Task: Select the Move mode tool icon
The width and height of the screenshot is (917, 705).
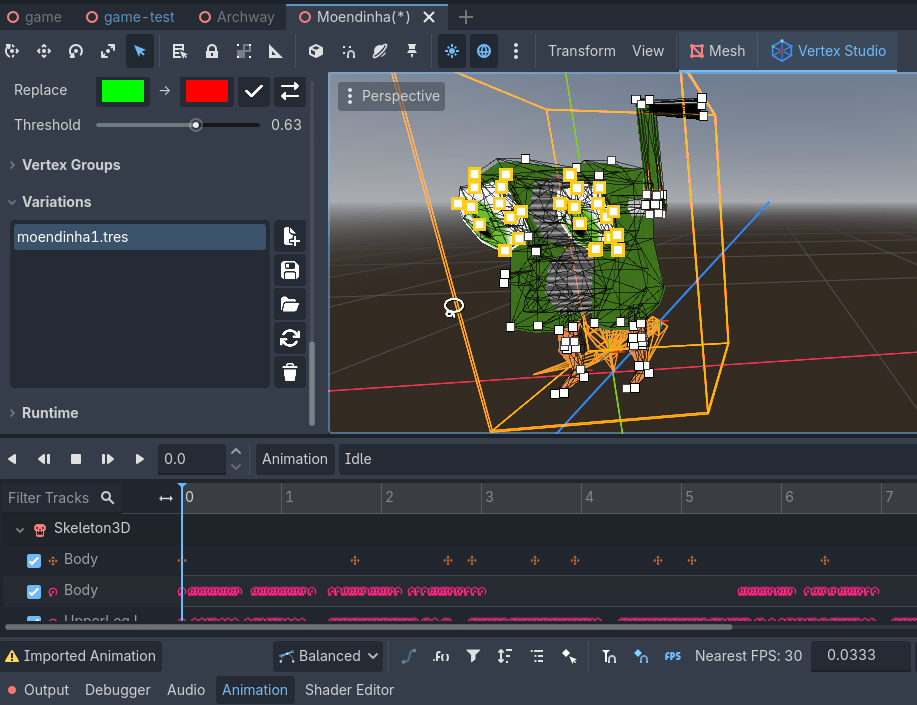Action: (44, 51)
